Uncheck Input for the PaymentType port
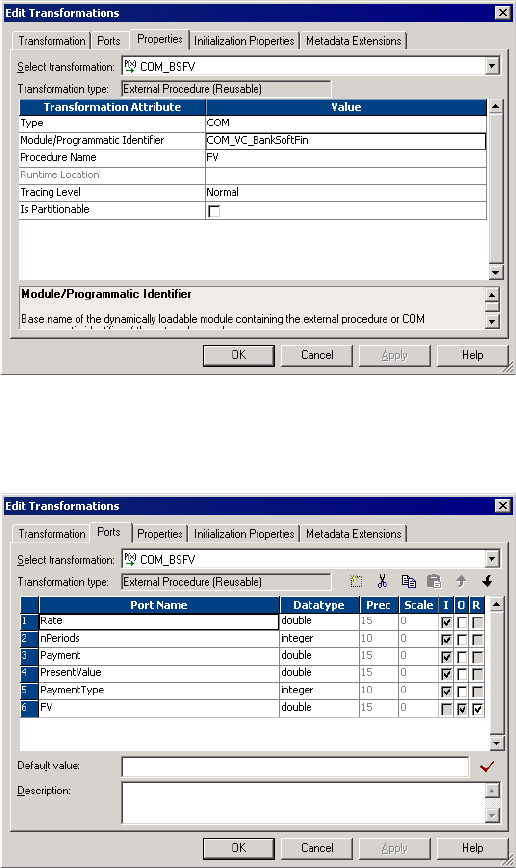 446,691
